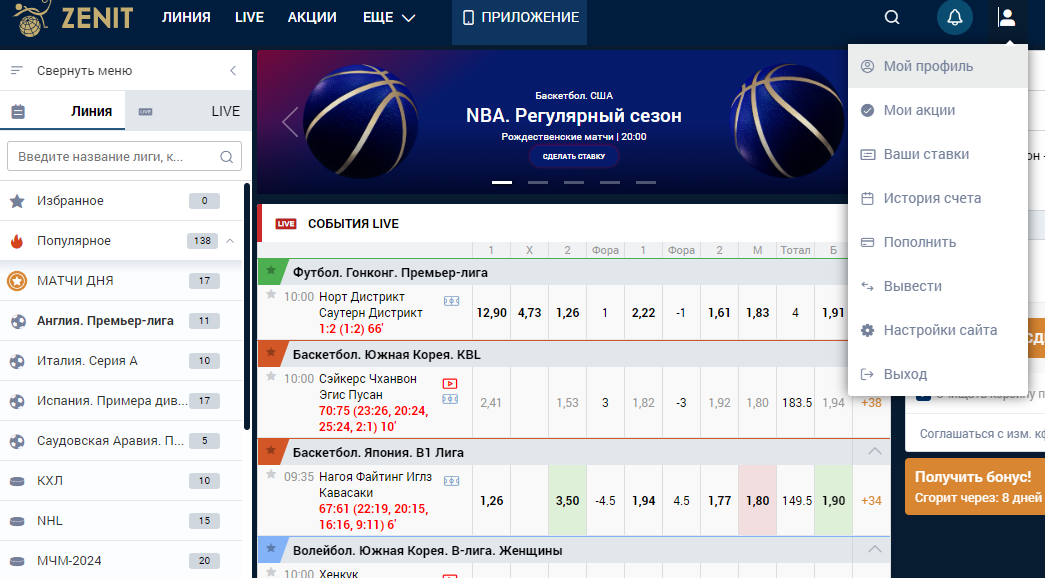Click soccer ball icon for Англия Премьер-лига

tap(17, 321)
